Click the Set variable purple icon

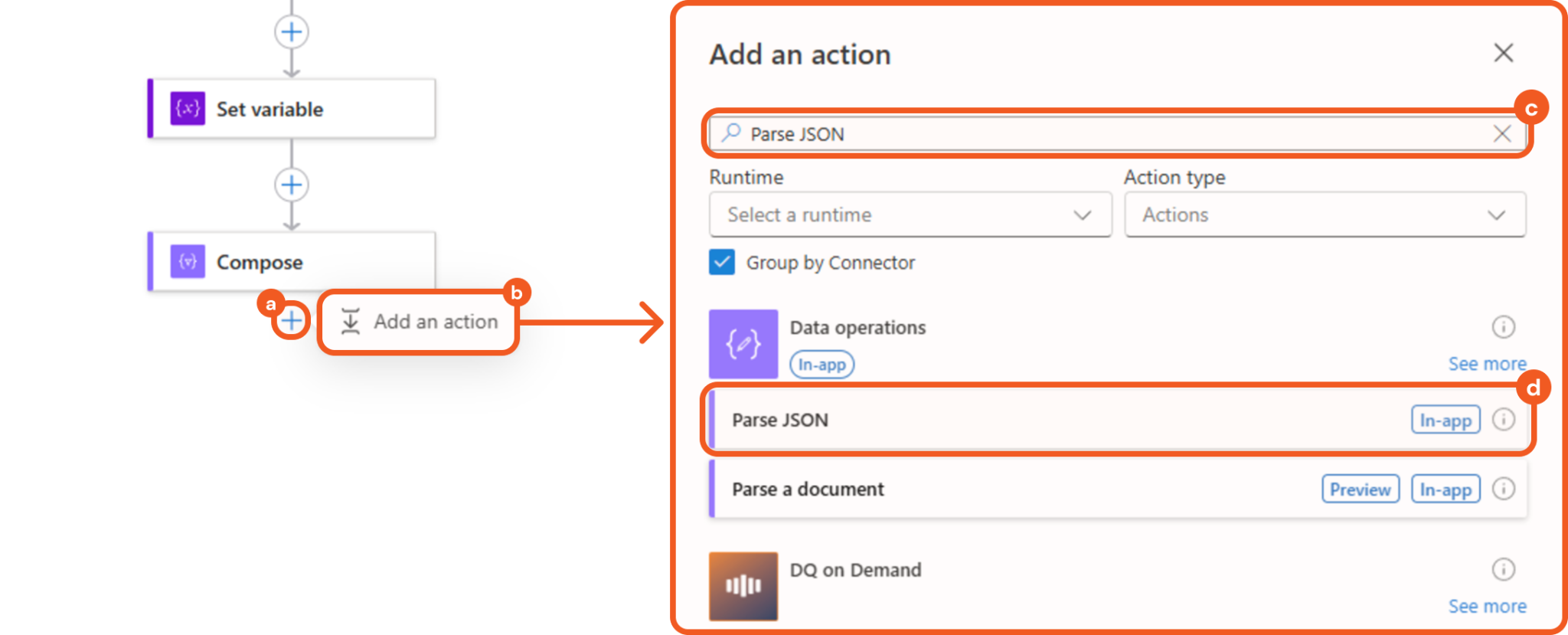[x=188, y=108]
